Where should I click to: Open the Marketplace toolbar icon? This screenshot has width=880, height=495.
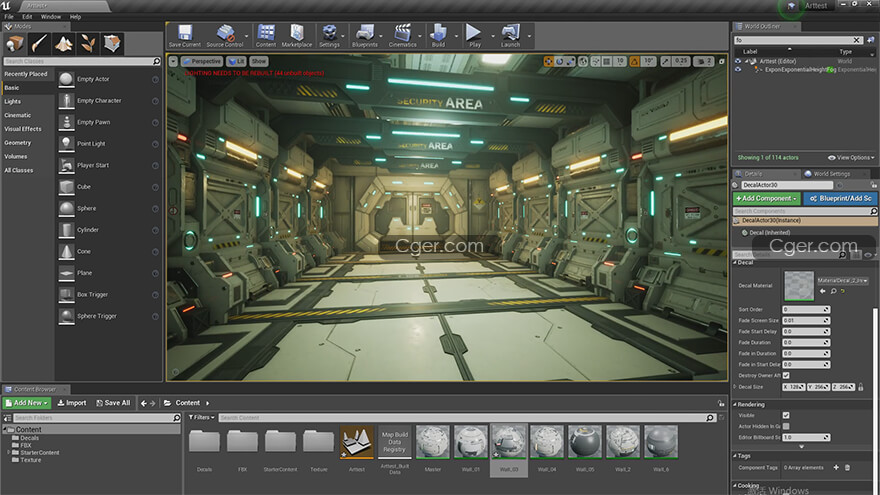point(297,35)
